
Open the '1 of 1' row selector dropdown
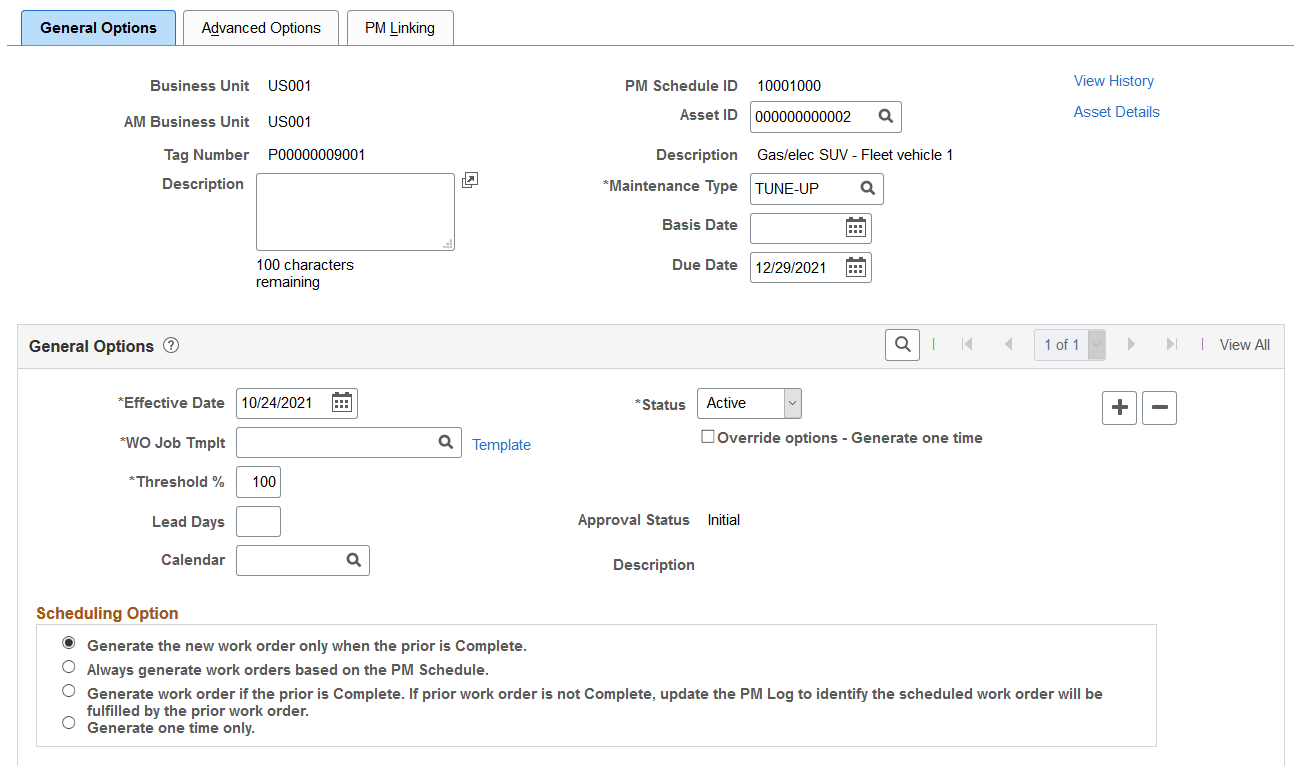pyautogui.click(x=1069, y=345)
